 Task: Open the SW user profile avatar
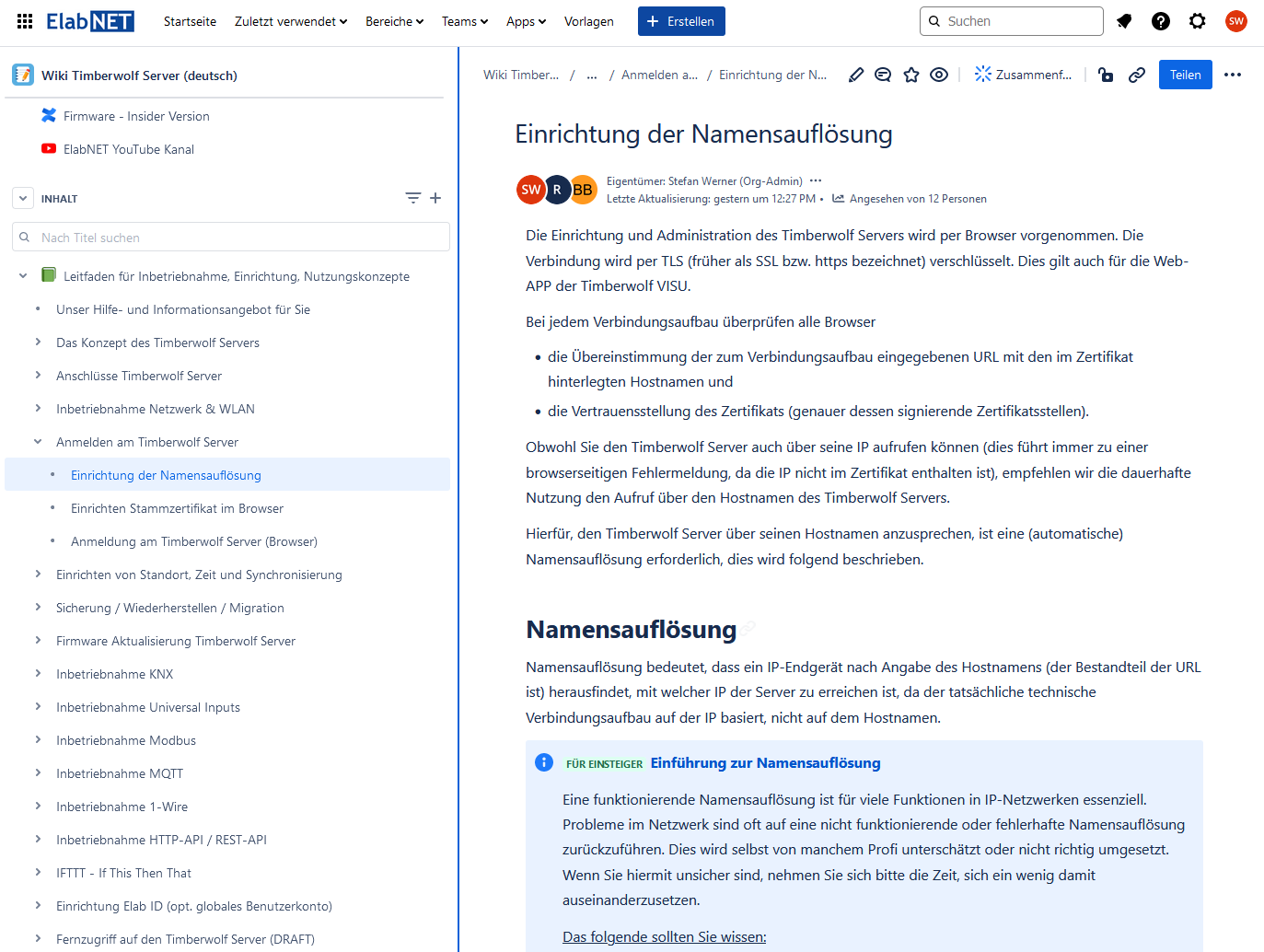coord(1236,21)
